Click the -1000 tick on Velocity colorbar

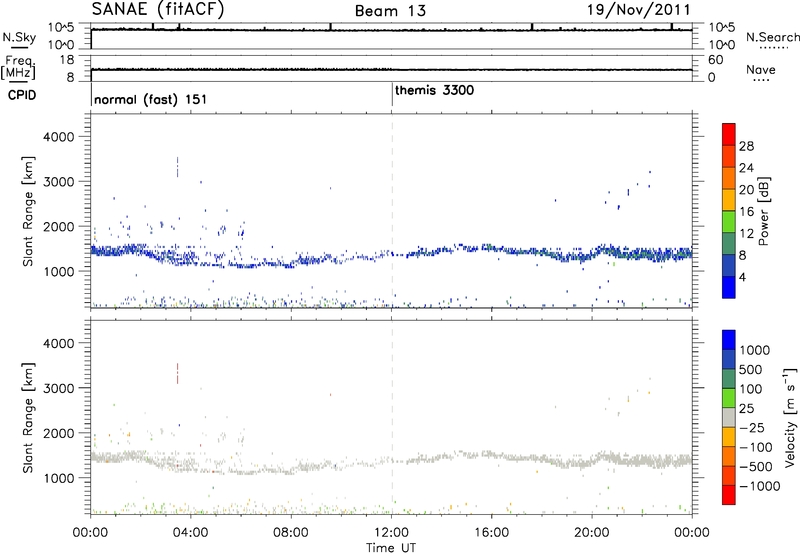[760, 486]
